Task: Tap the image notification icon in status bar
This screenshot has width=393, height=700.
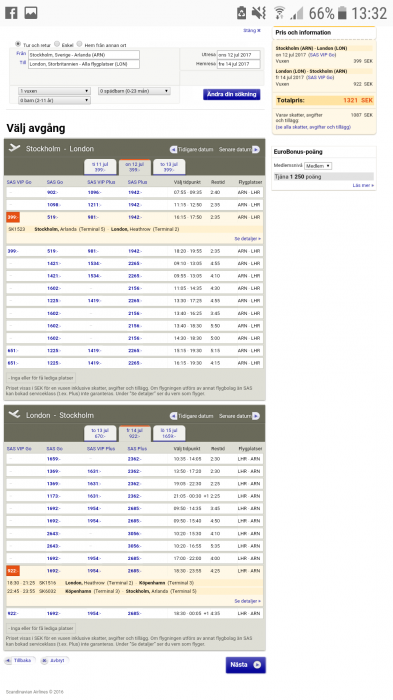Action: (31, 12)
